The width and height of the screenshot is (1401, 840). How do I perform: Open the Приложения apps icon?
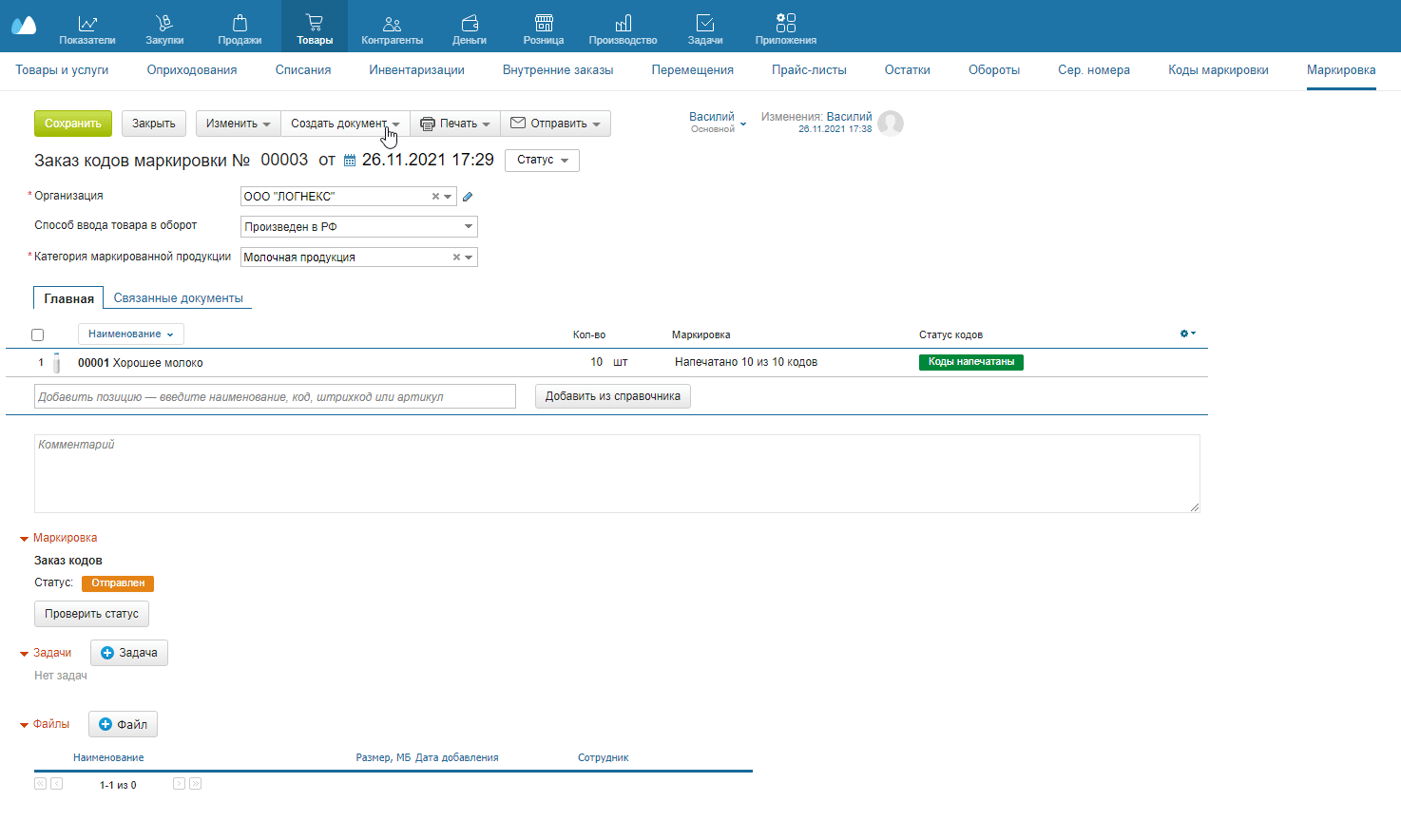coord(785,24)
